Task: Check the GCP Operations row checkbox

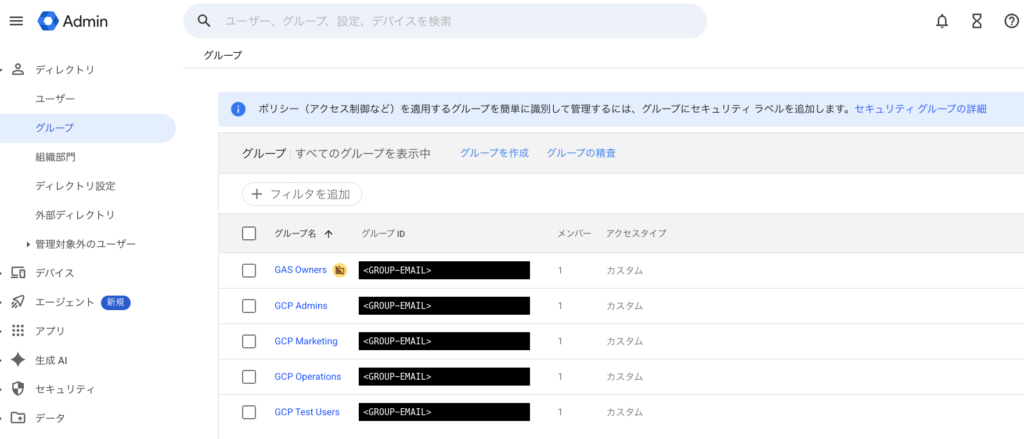Action: (x=249, y=377)
